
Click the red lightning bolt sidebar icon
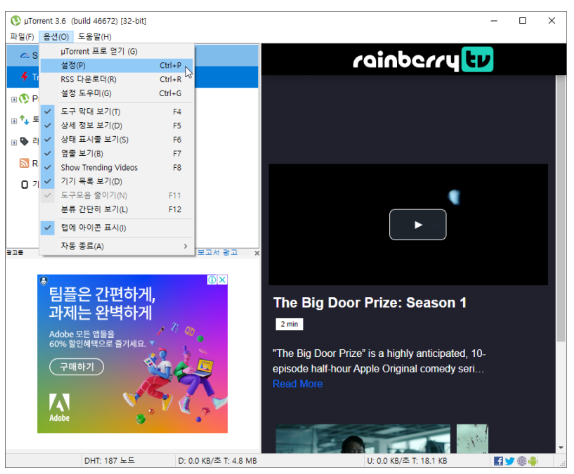[x=24, y=76]
